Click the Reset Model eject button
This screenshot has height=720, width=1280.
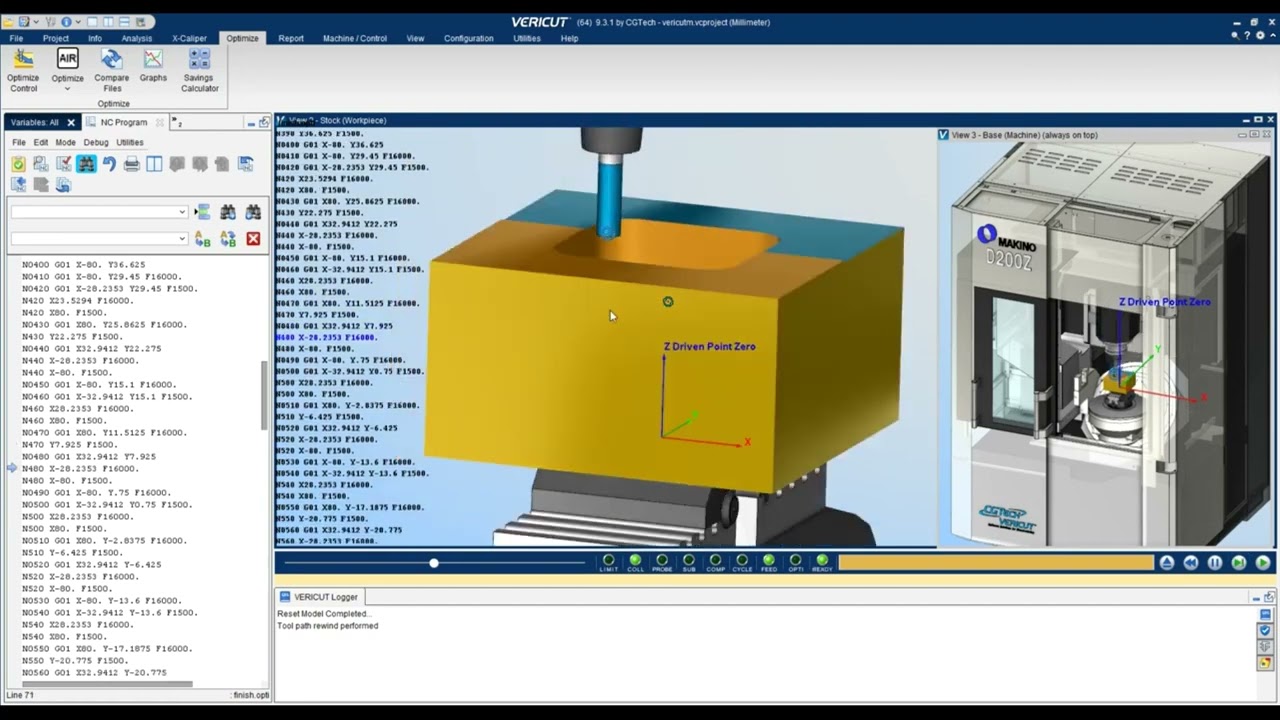(x=1167, y=563)
